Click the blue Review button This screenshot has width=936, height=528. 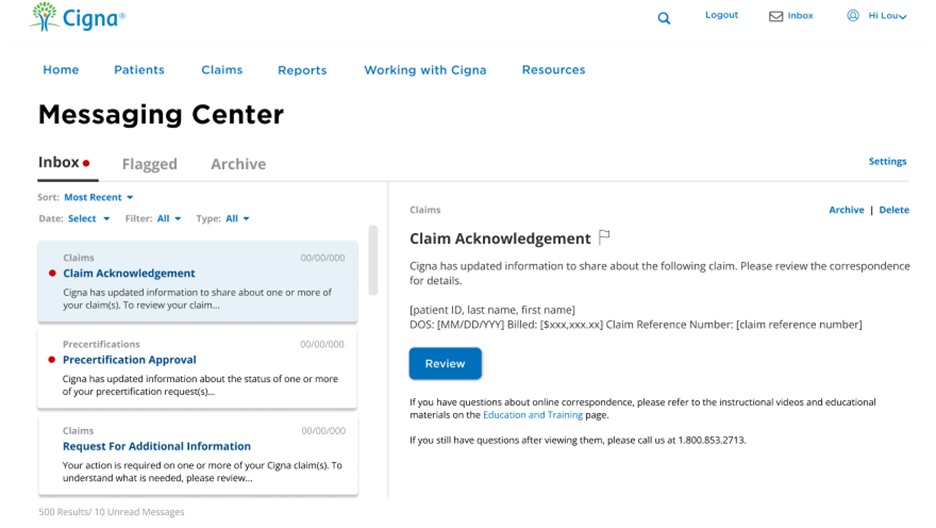(x=445, y=364)
